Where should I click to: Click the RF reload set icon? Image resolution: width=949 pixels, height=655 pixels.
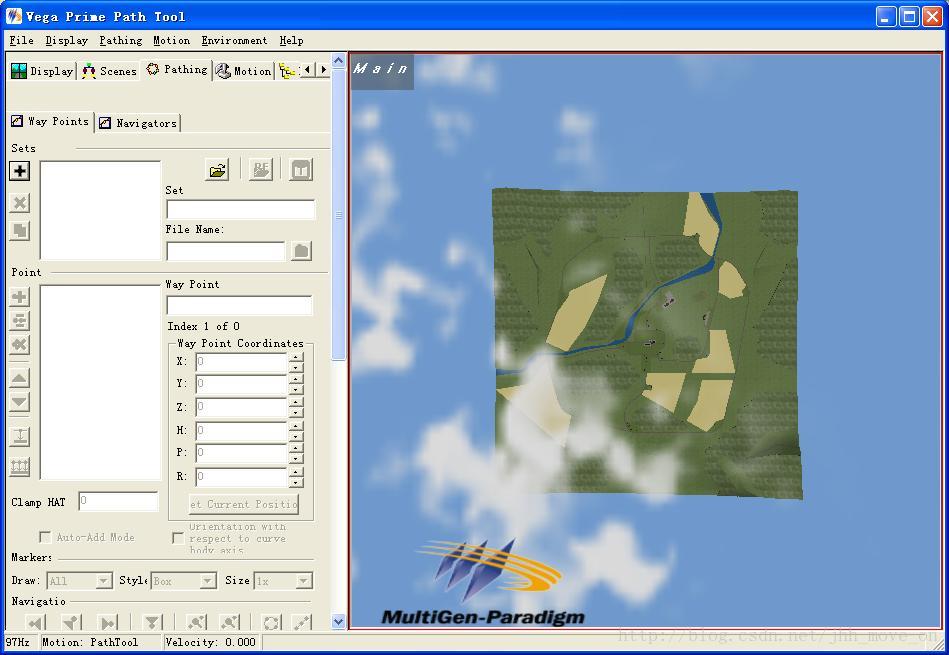(x=261, y=170)
